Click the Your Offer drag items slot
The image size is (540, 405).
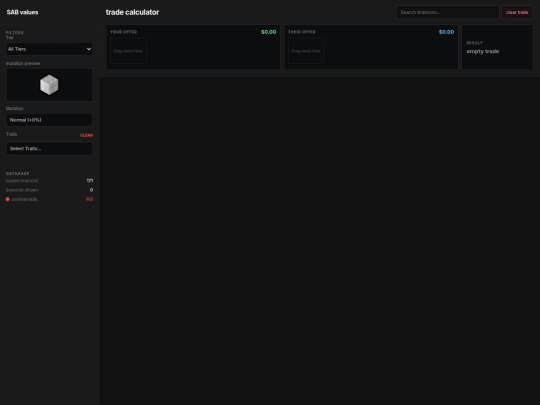click(128, 51)
